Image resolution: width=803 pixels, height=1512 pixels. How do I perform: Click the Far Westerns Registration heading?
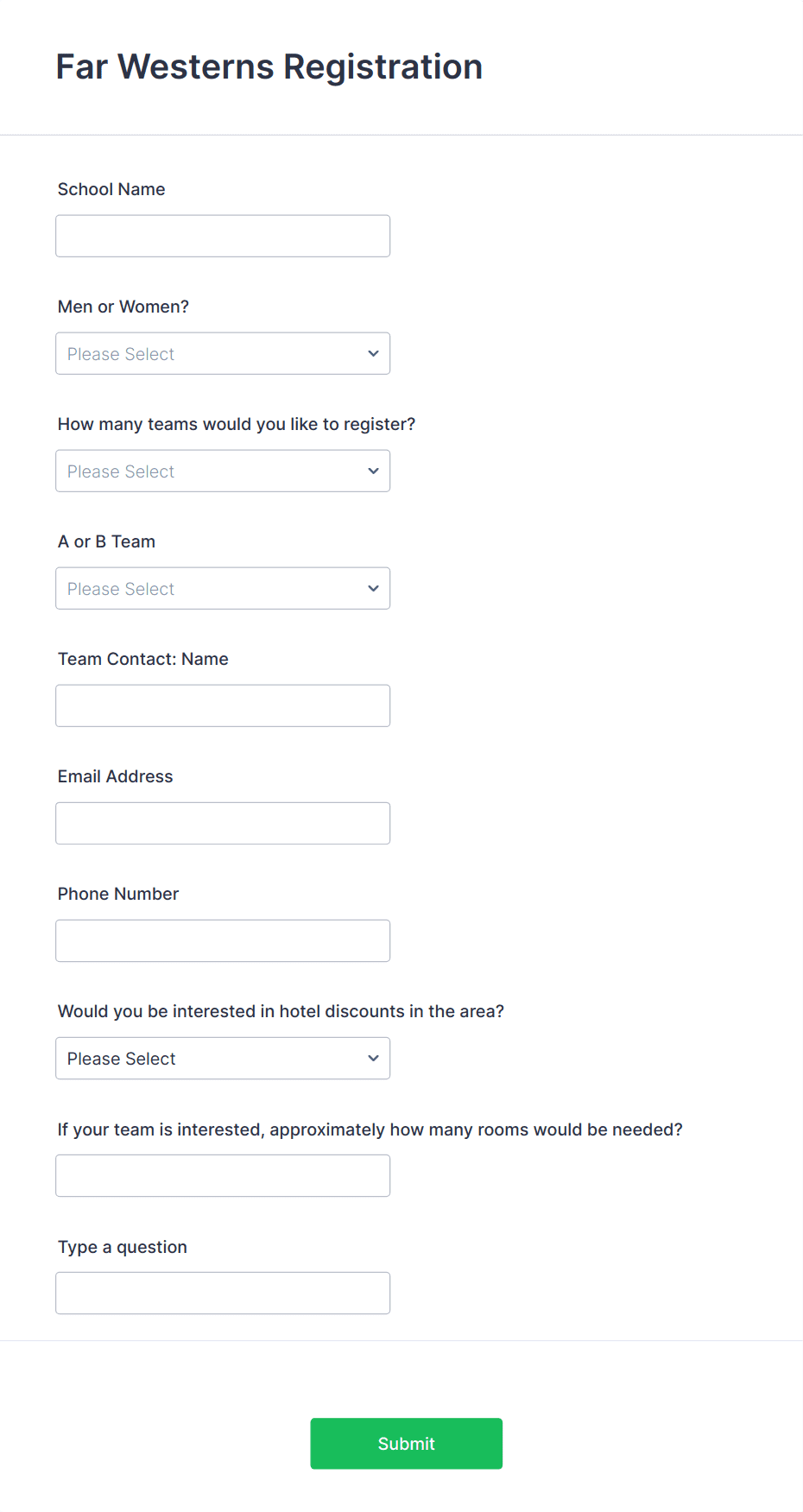pyautogui.click(x=269, y=66)
